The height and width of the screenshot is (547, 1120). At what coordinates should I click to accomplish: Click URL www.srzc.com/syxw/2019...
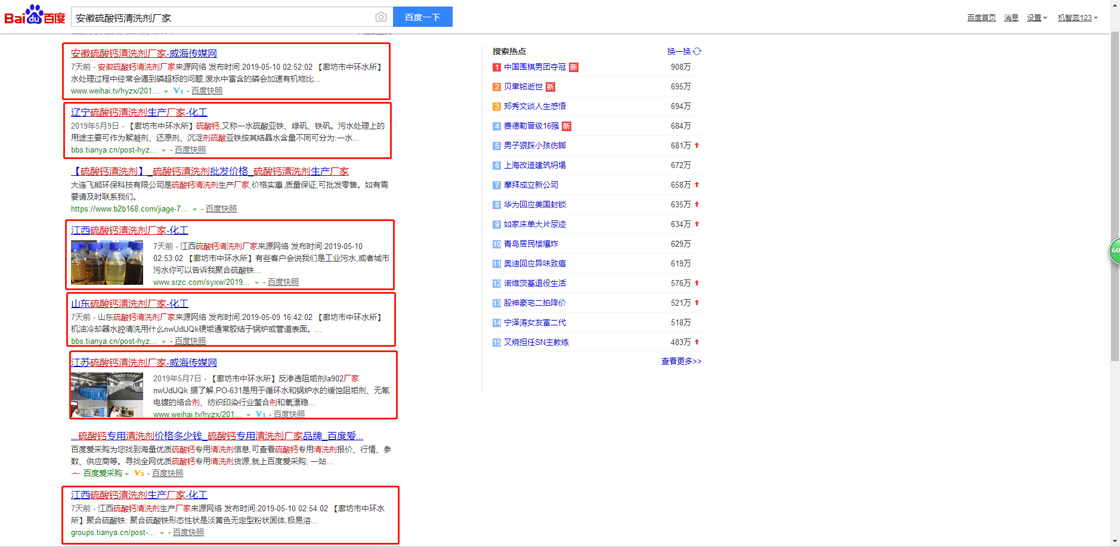[x=201, y=283]
